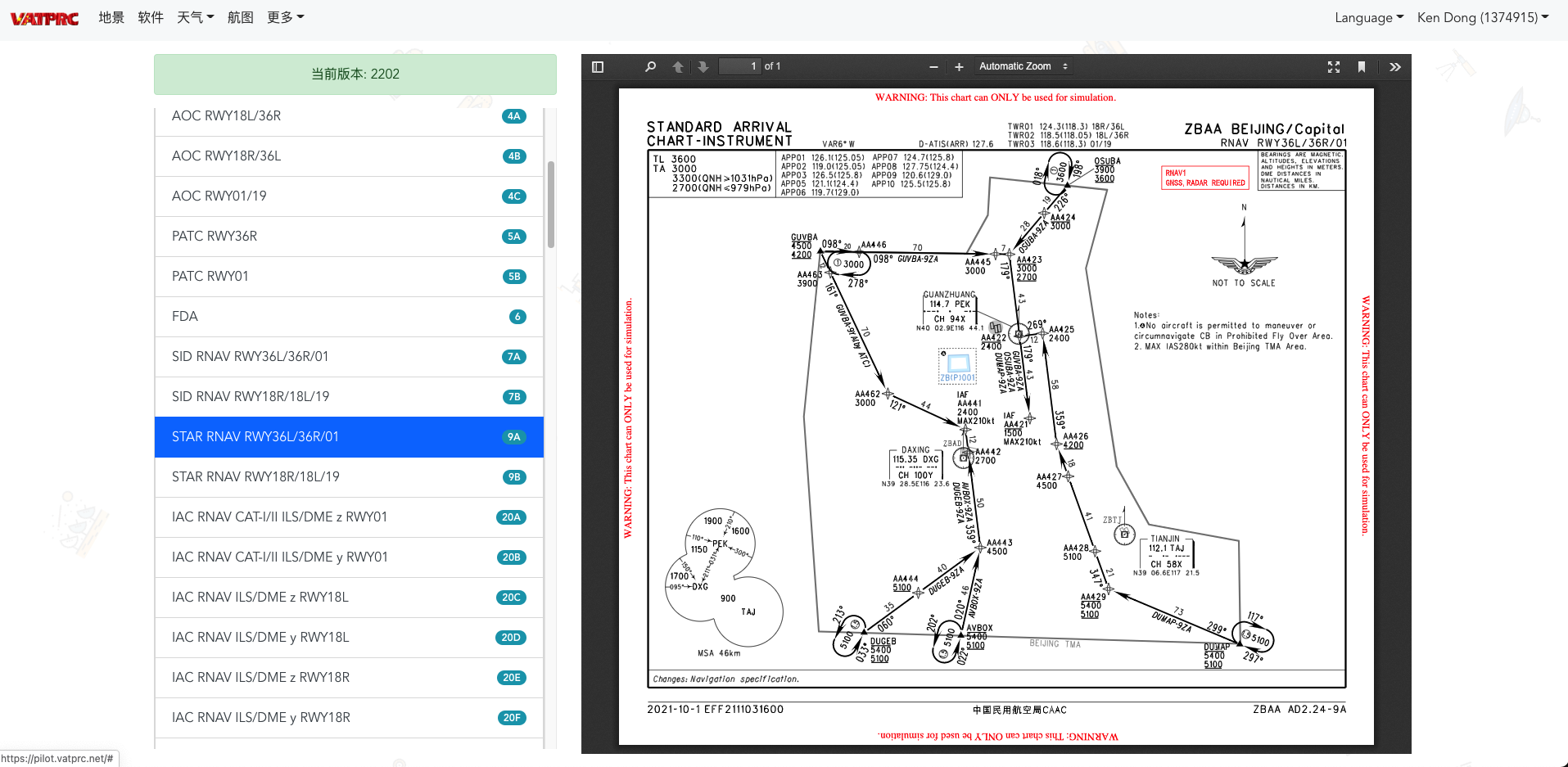Open the PDF find search icon
Screen dimensions: 1568x767
point(650,67)
